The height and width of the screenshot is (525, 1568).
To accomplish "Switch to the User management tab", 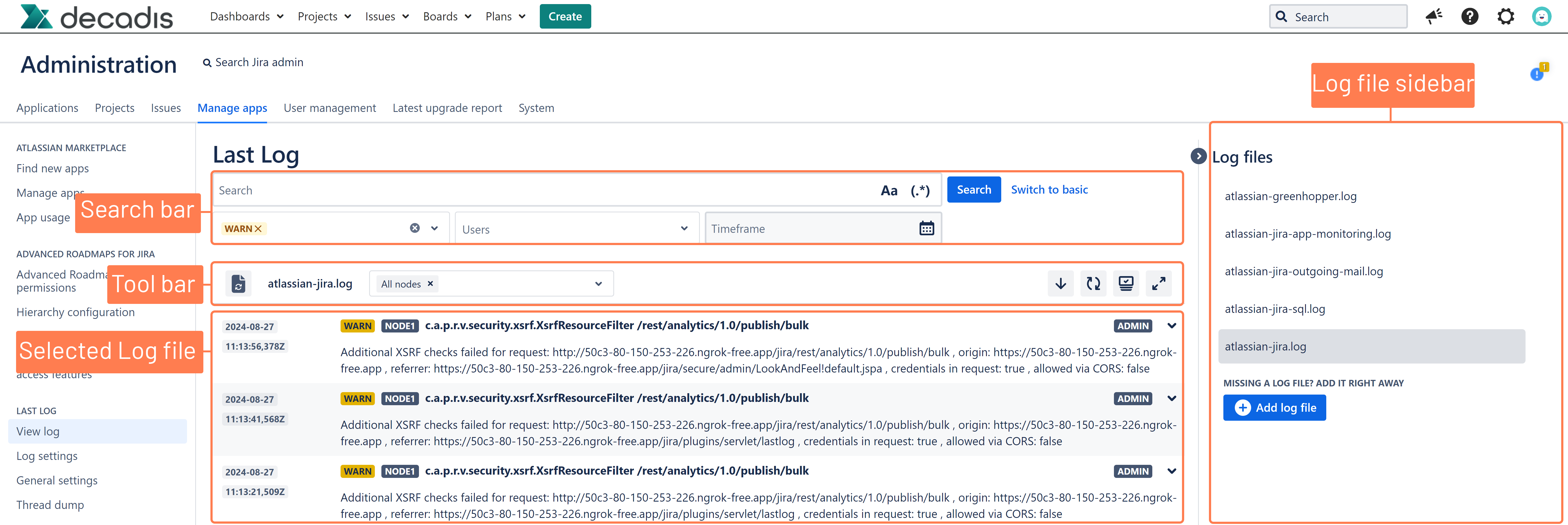I will [x=330, y=108].
